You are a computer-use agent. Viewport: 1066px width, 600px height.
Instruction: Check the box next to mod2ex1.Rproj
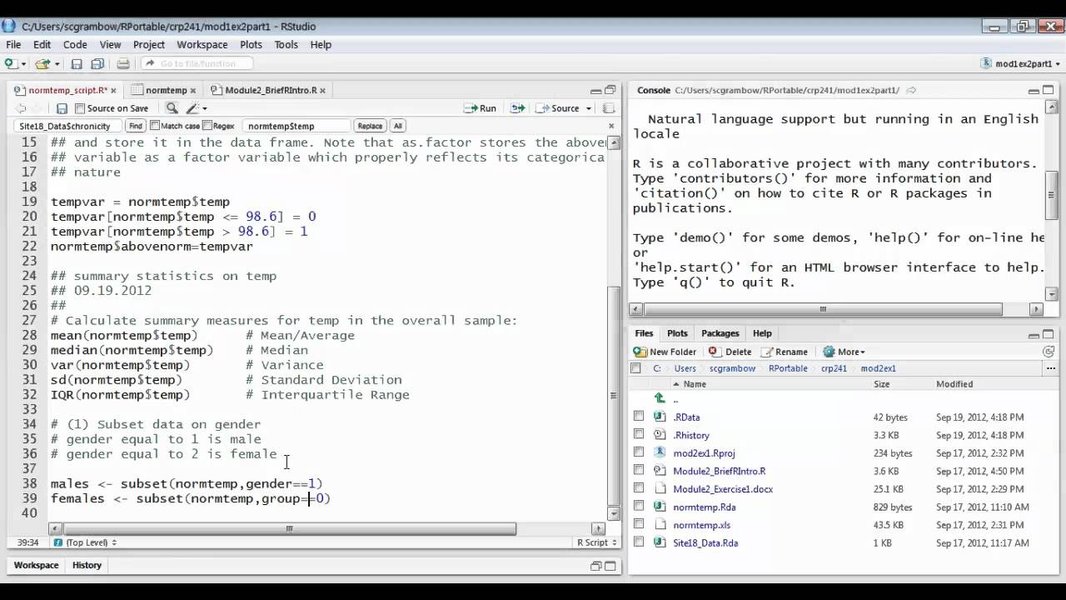click(638, 452)
